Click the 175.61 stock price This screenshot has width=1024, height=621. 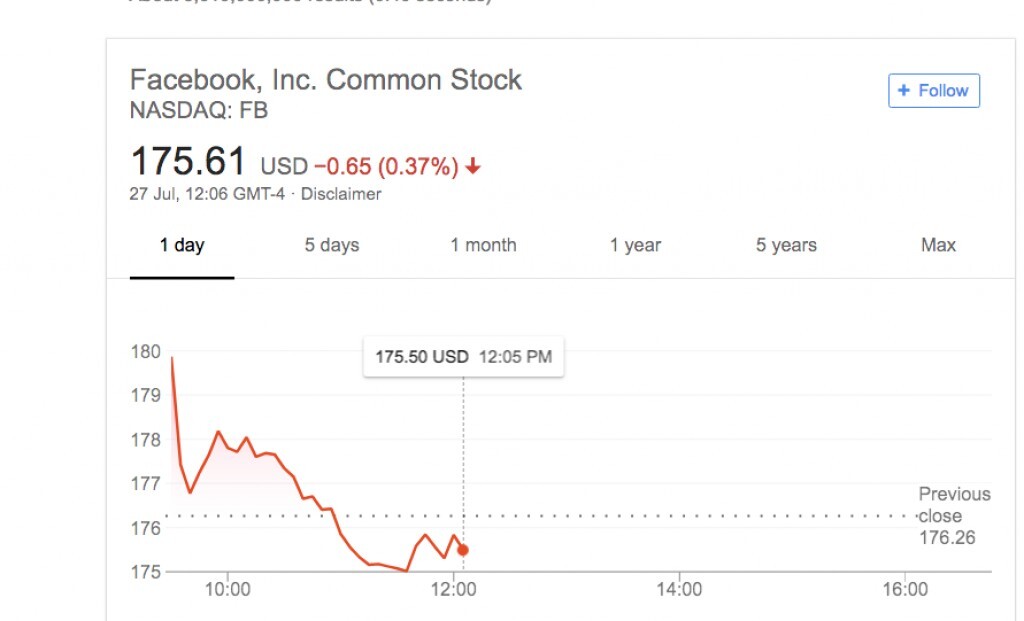pyautogui.click(x=188, y=161)
